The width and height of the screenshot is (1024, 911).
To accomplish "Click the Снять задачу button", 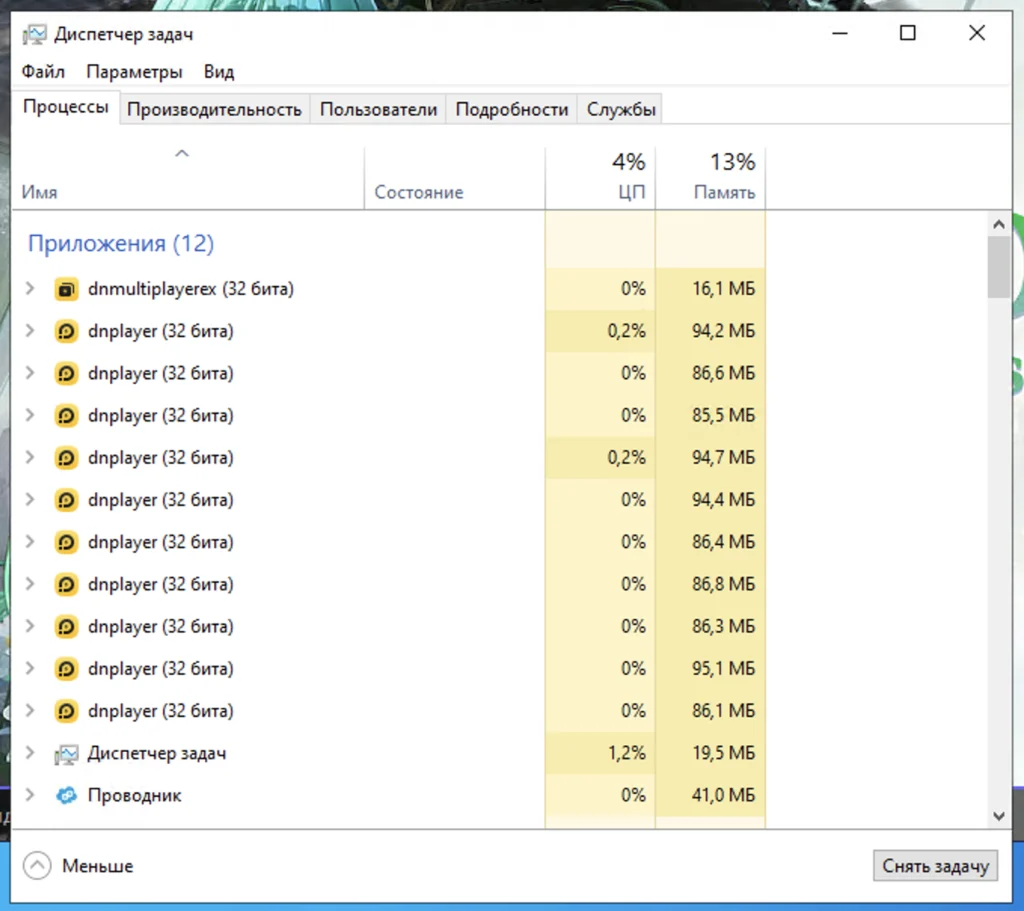I will (x=935, y=866).
